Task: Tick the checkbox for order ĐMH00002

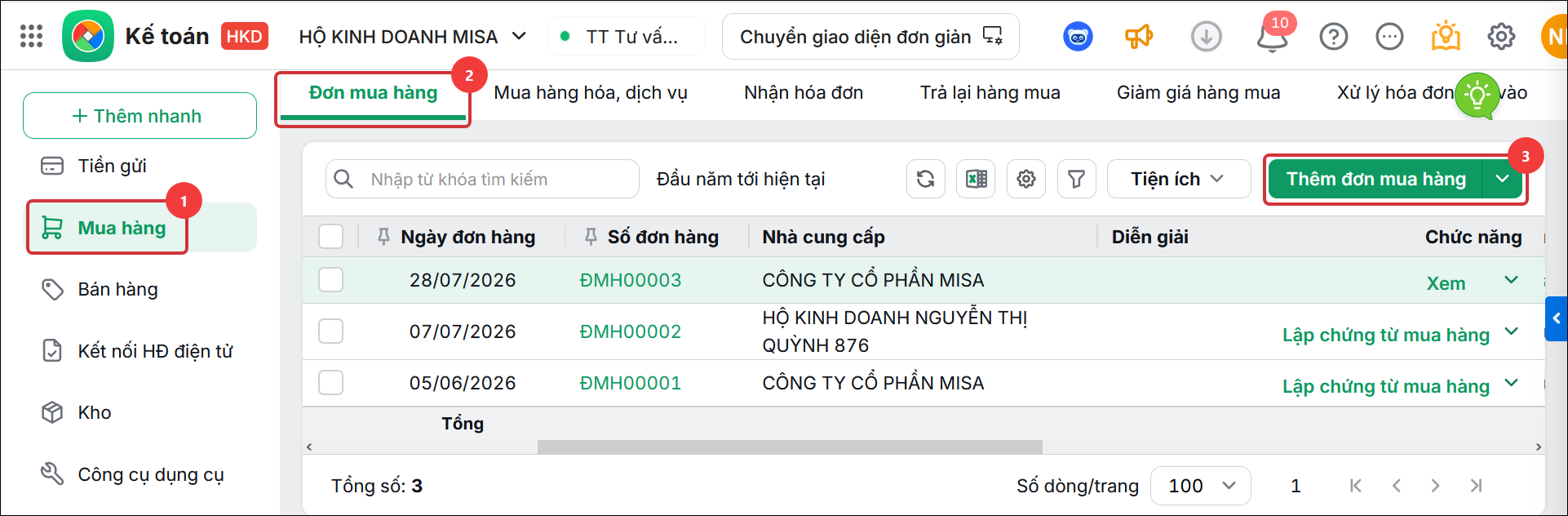Action: click(330, 331)
